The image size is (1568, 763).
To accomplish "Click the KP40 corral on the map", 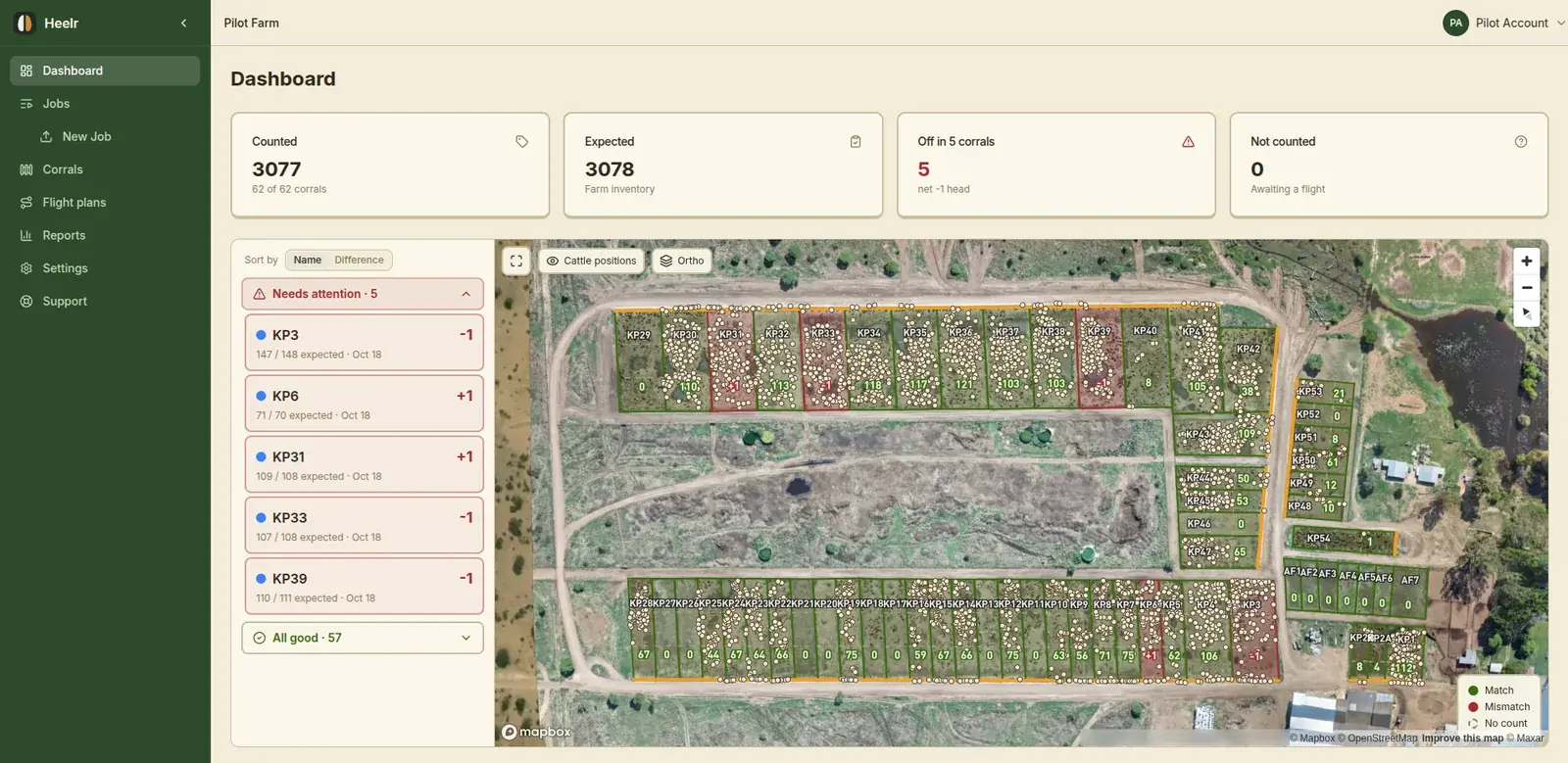I will pos(1148,358).
